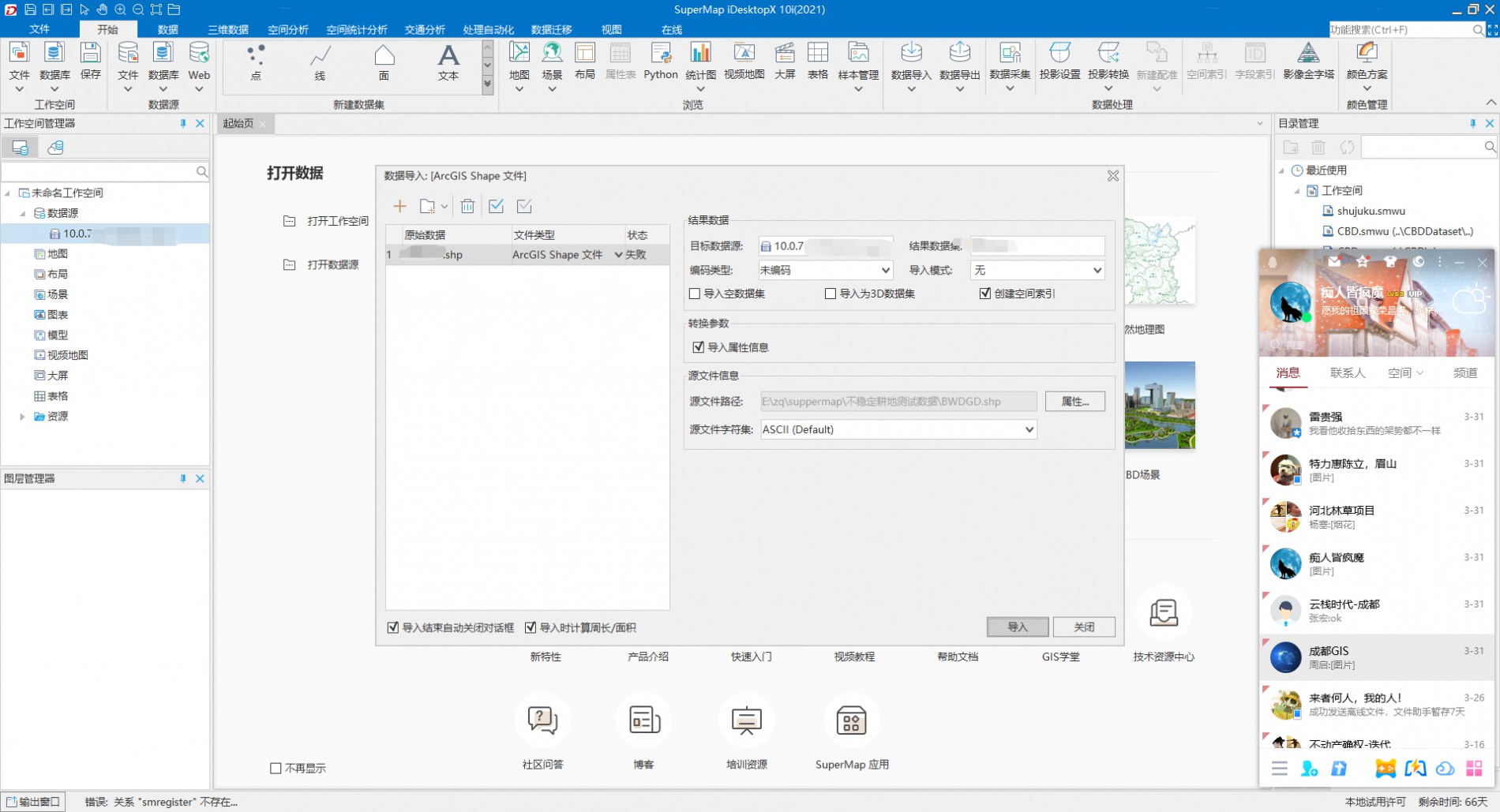Click the 属性... button
The height and width of the screenshot is (812, 1500).
tap(1074, 401)
